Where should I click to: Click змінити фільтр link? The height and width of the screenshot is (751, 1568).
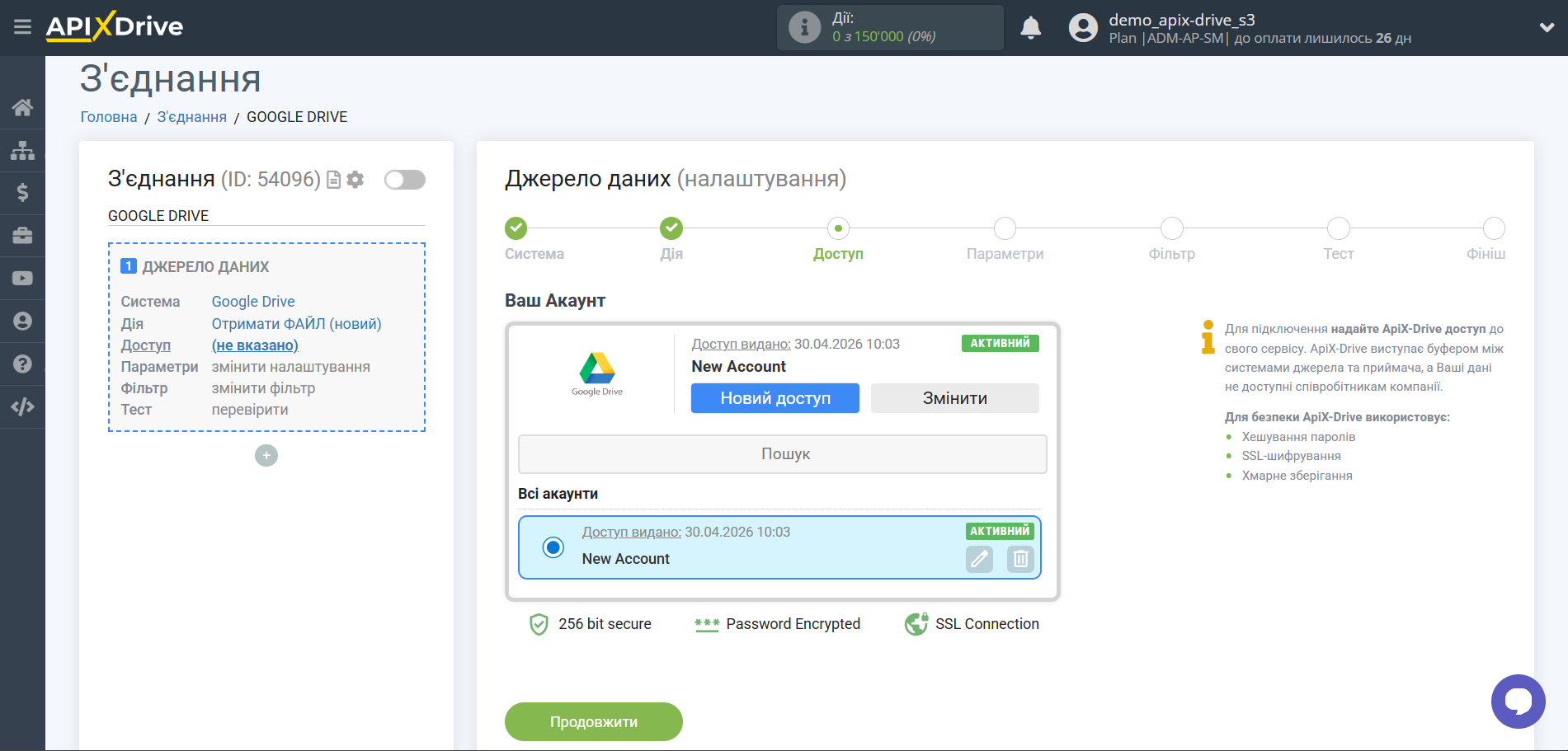pyautogui.click(x=264, y=388)
